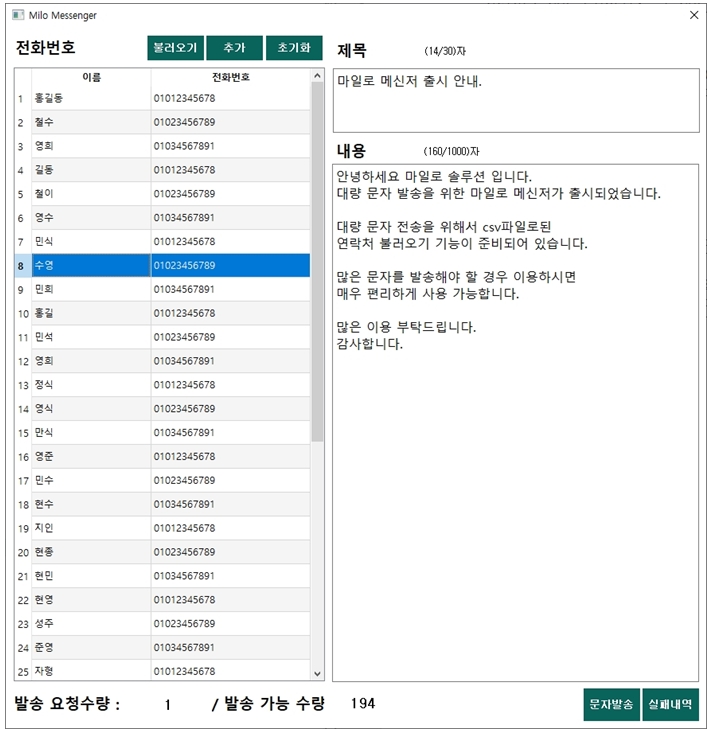Sort by the 이름 column header

click(x=91, y=77)
